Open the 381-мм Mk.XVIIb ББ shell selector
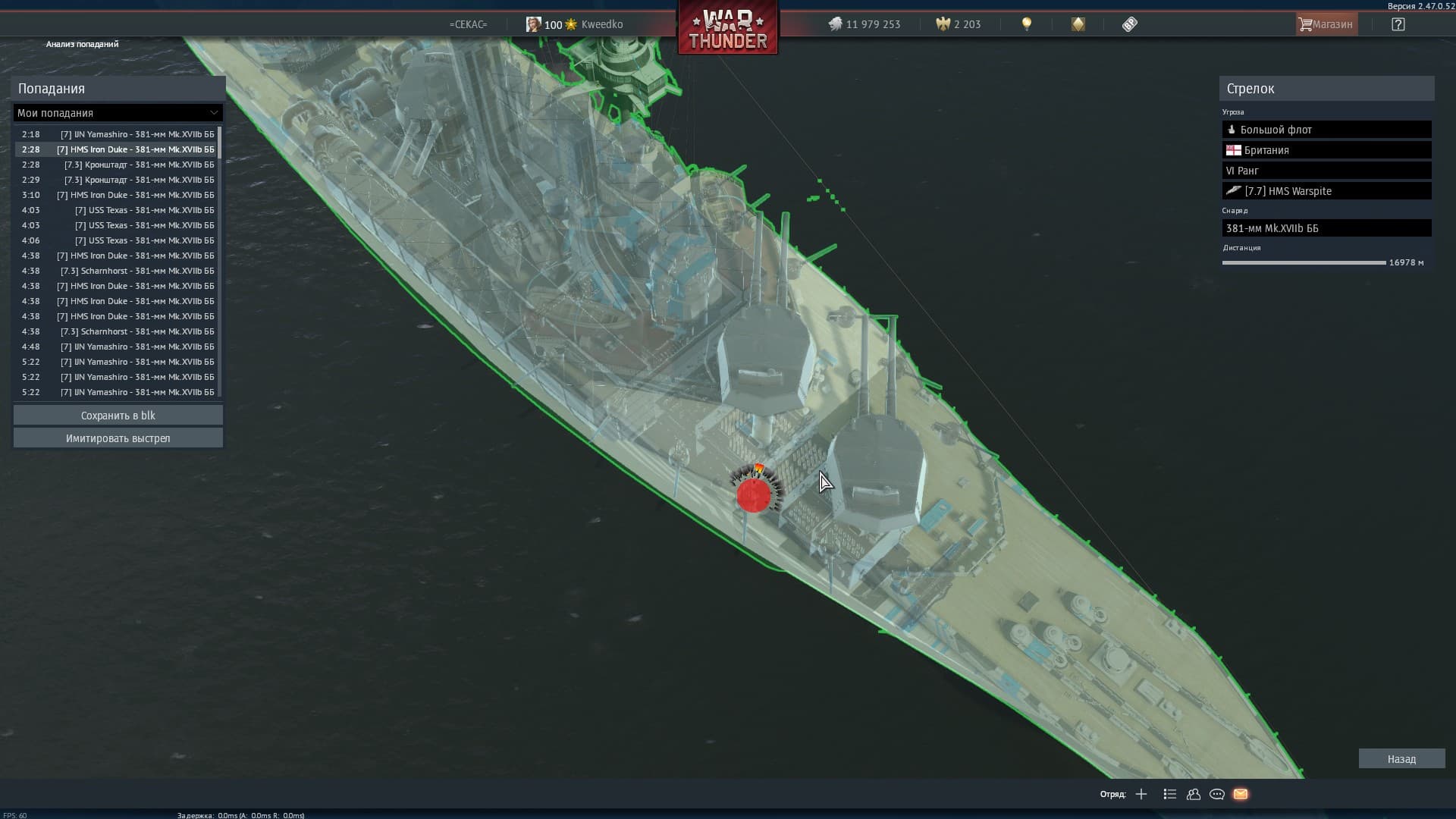Screen dimensions: 1456x819 [x=1326, y=228]
